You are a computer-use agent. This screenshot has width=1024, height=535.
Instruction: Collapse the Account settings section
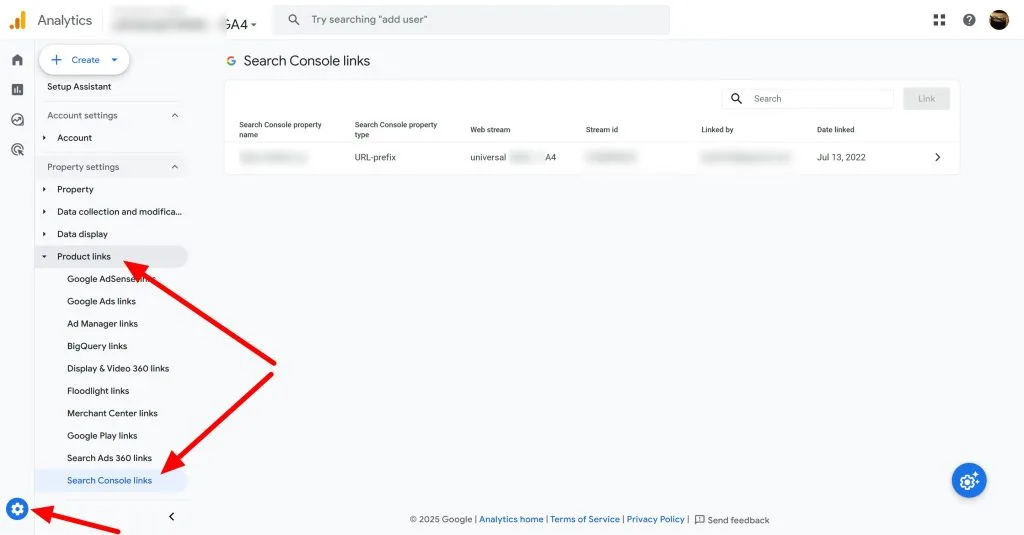coord(175,116)
